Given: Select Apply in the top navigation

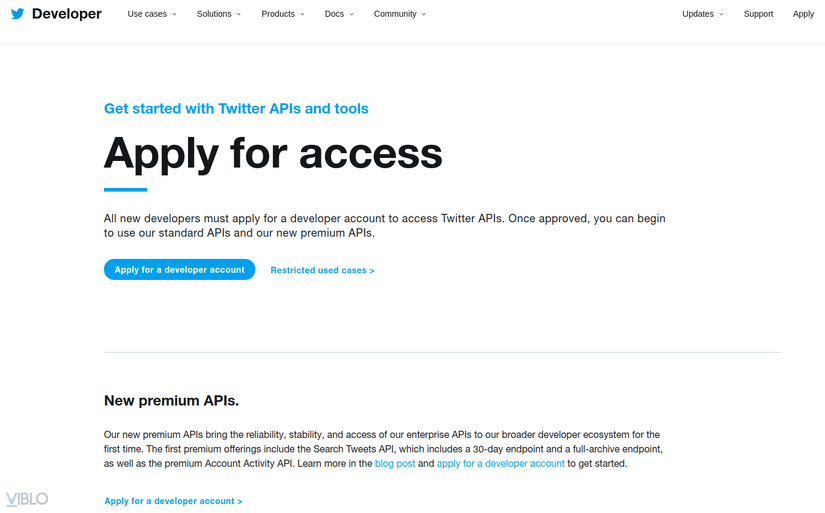Looking at the screenshot, I should (803, 14).
